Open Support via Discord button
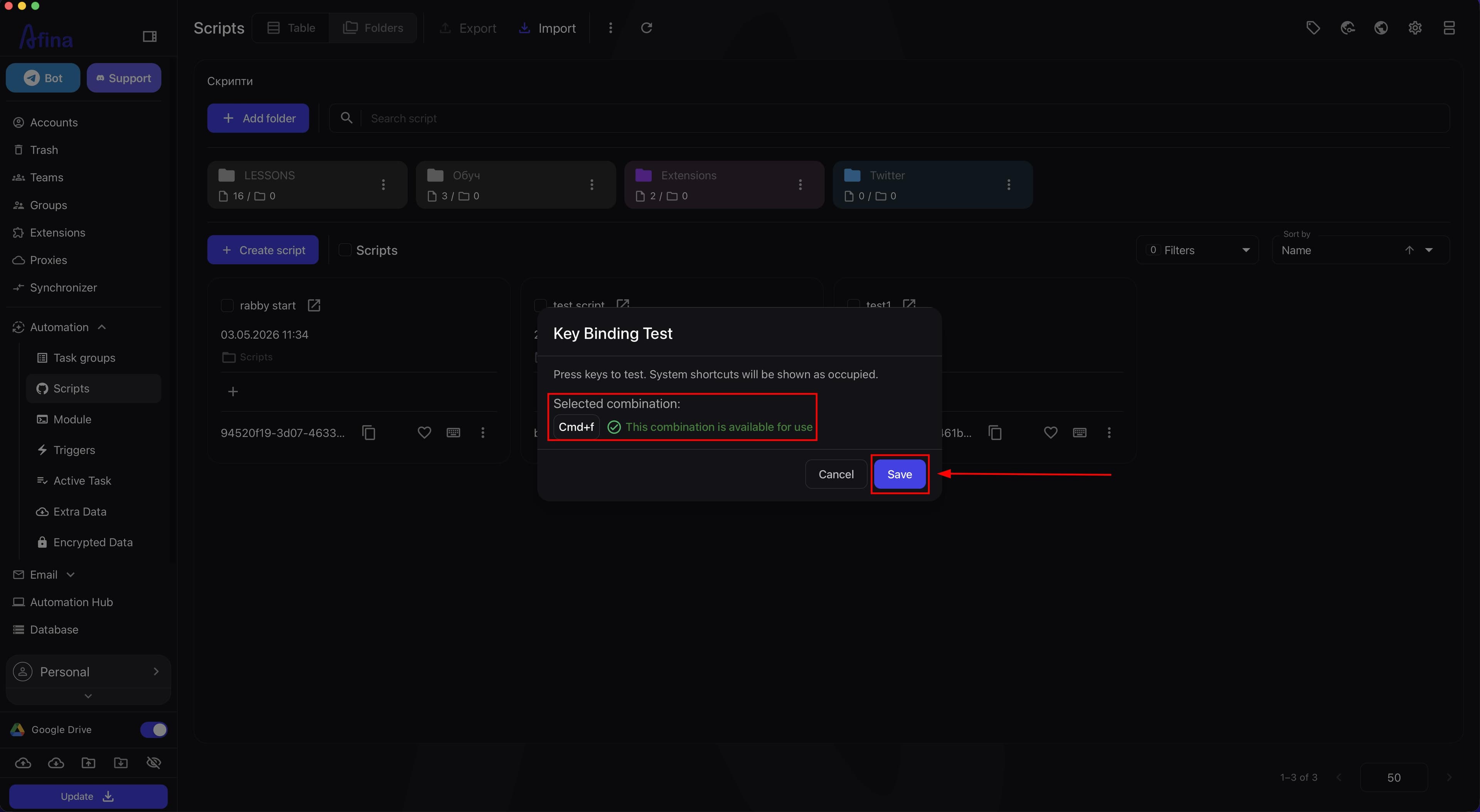The width and height of the screenshot is (1480, 812). point(124,78)
